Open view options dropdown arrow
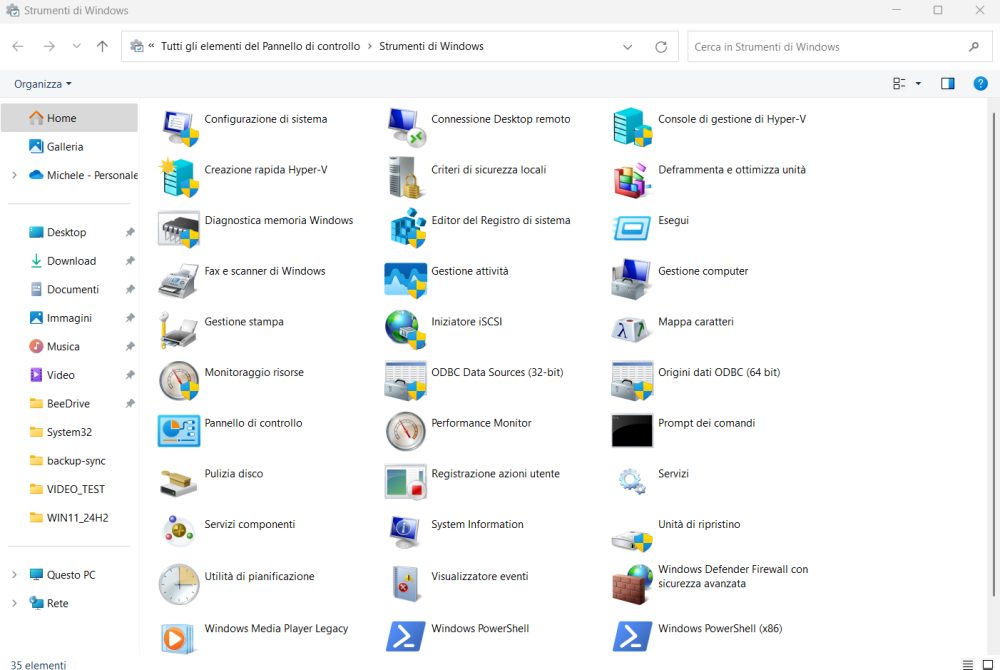Screen dimensions: 1000x670 click(918, 84)
